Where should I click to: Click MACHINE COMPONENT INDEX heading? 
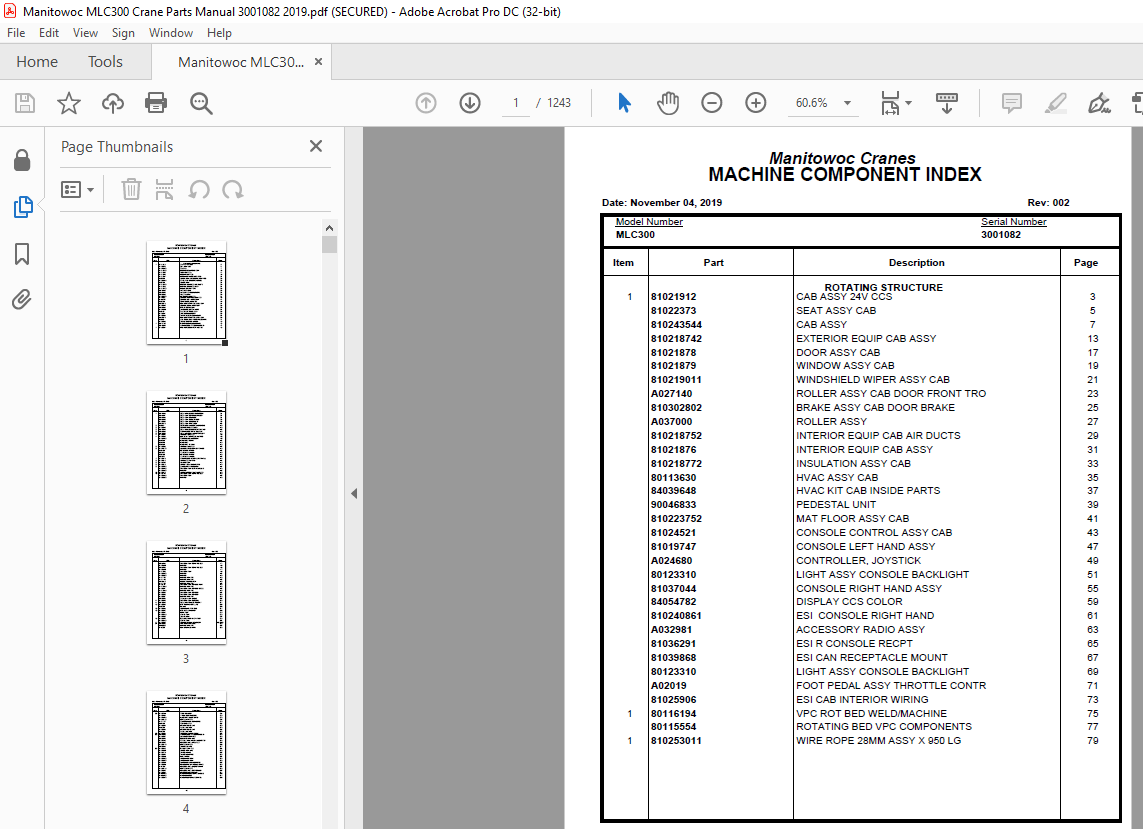(845, 174)
